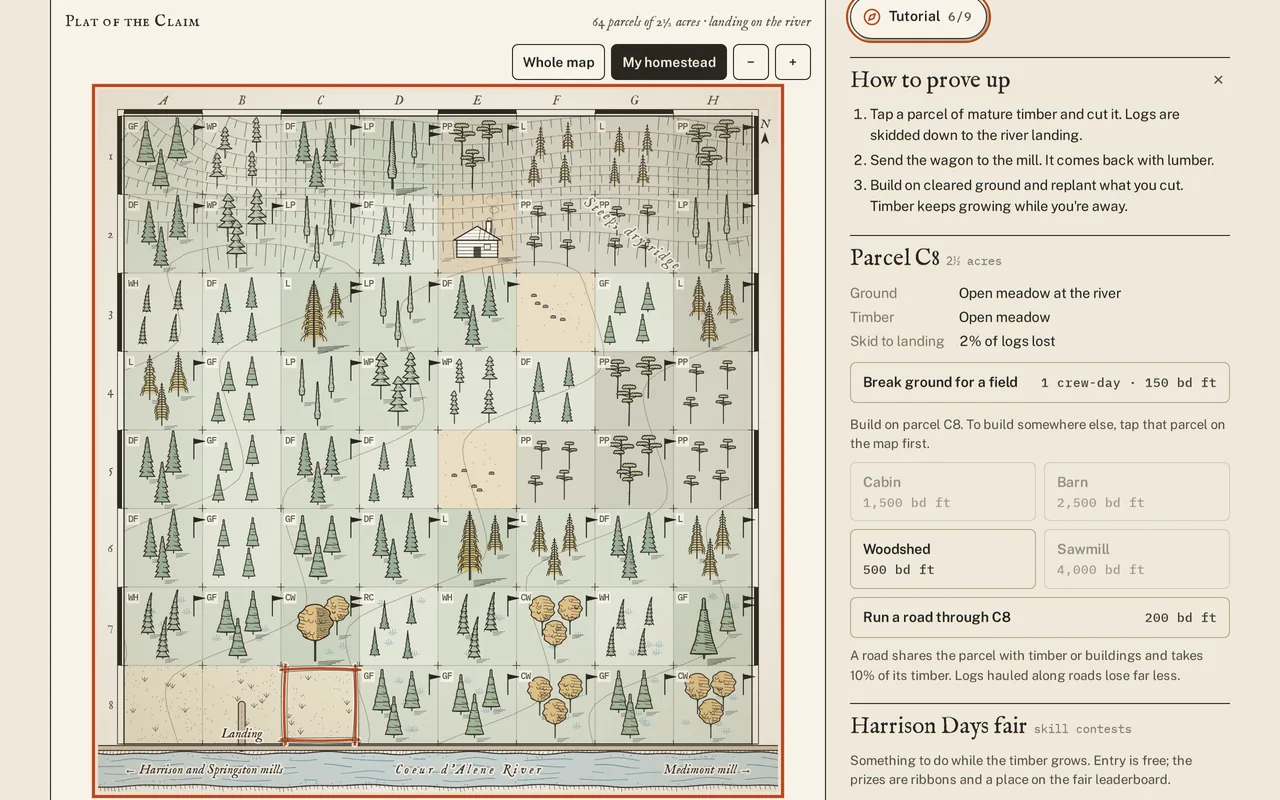The width and height of the screenshot is (1280, 800).
Task: Choose the Sawmill build option
Action: (x=1137, y=558)
